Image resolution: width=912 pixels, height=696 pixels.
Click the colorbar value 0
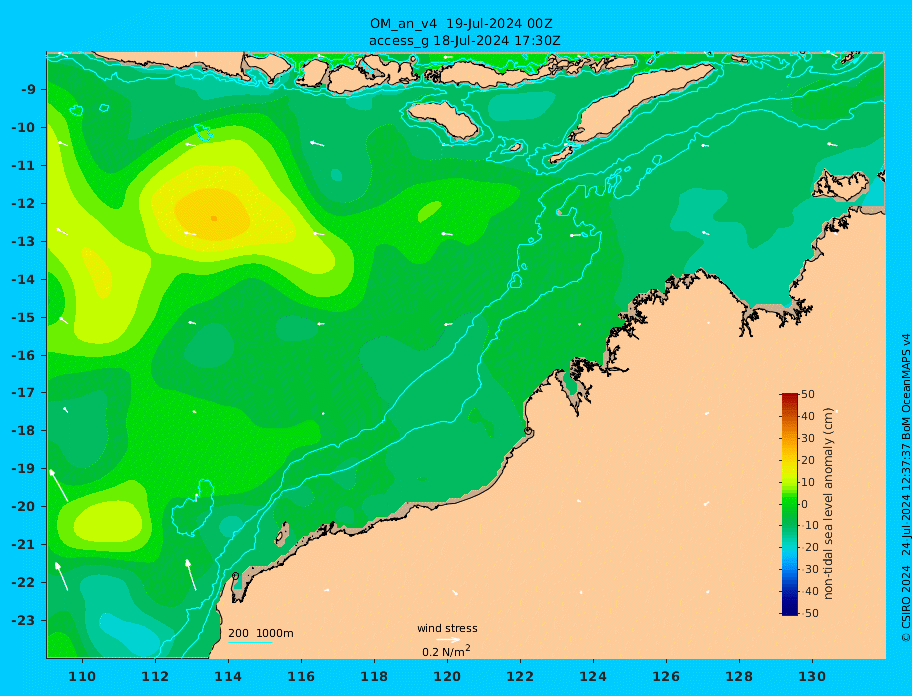[804, 504]
